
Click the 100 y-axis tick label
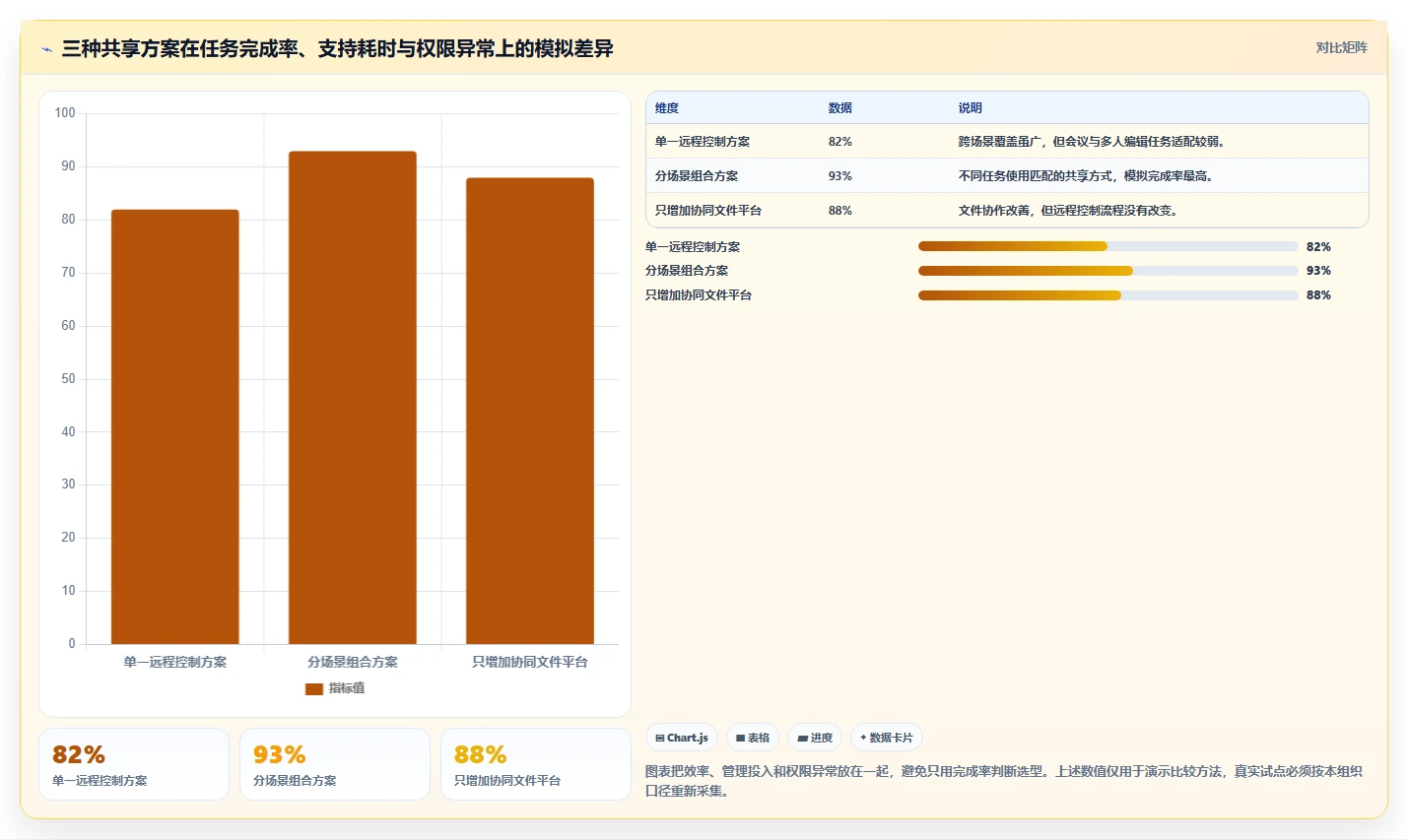[x=65, y=113]
